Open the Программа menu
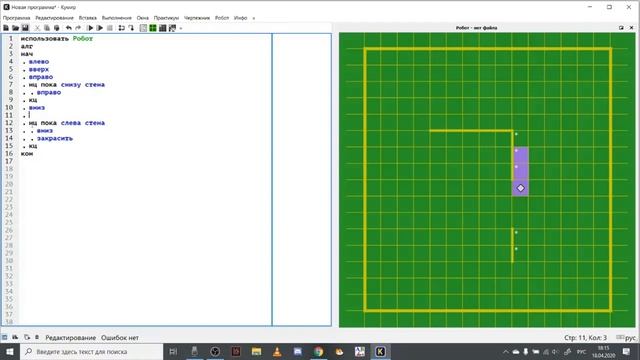This screenshot has height=360, width=640. point(16,18)
